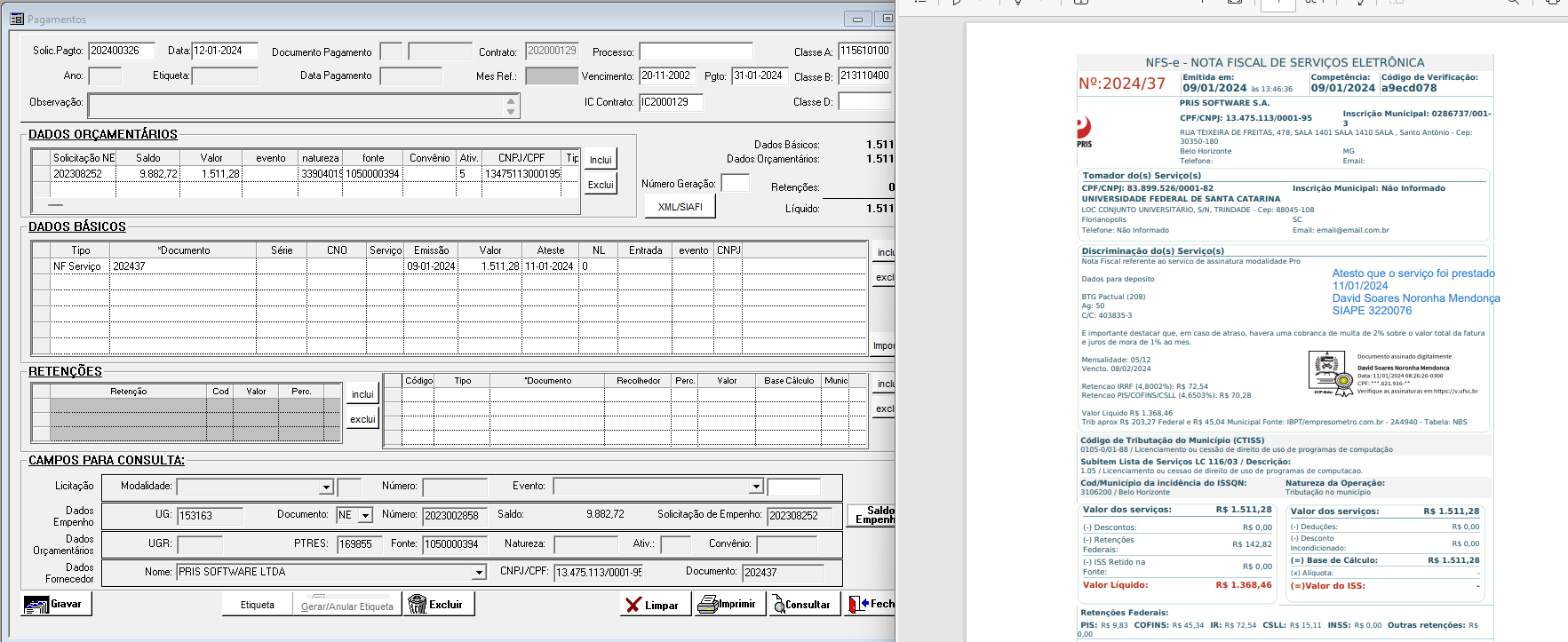Image resolution: width=1568 pixels, height=642 pixels.
Task: Select the CNPJ/CPF cell 13475113000195
Action: (x=521, y=174)
